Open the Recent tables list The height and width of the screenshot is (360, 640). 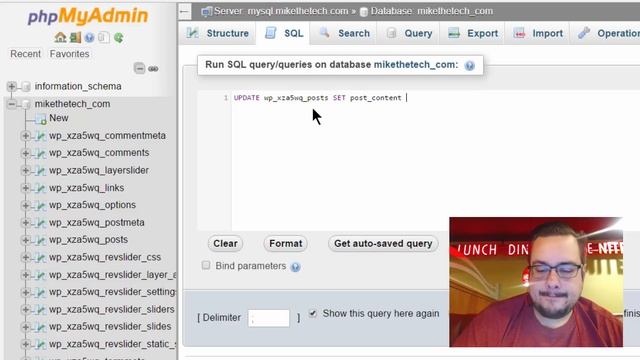coord(25,54)
